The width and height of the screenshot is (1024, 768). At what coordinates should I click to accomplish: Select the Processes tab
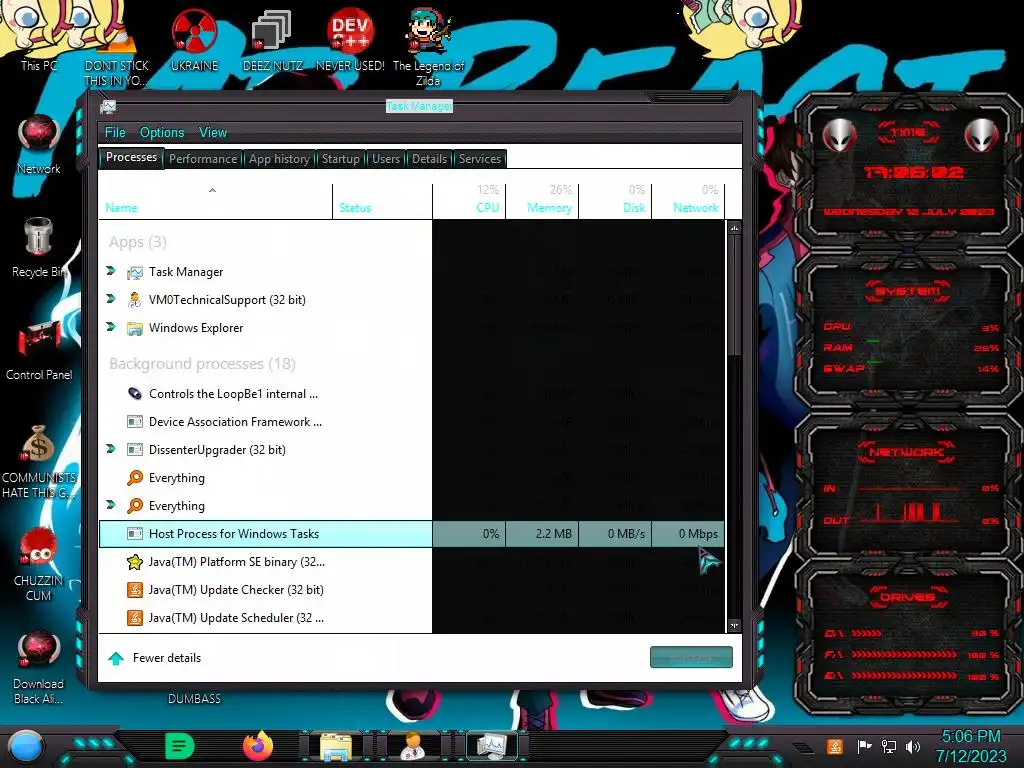131,157
